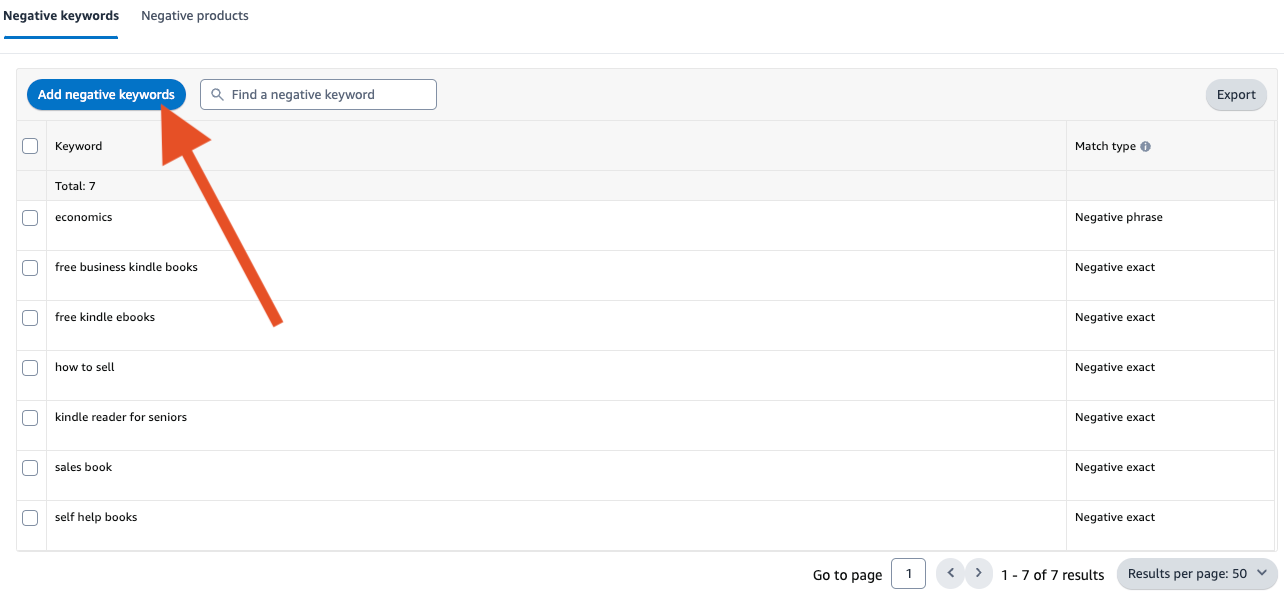The width and height of the screenshot is (1284, 596).
Task: Check the 'economics' keyword checkbox
Action: [30, 217]
